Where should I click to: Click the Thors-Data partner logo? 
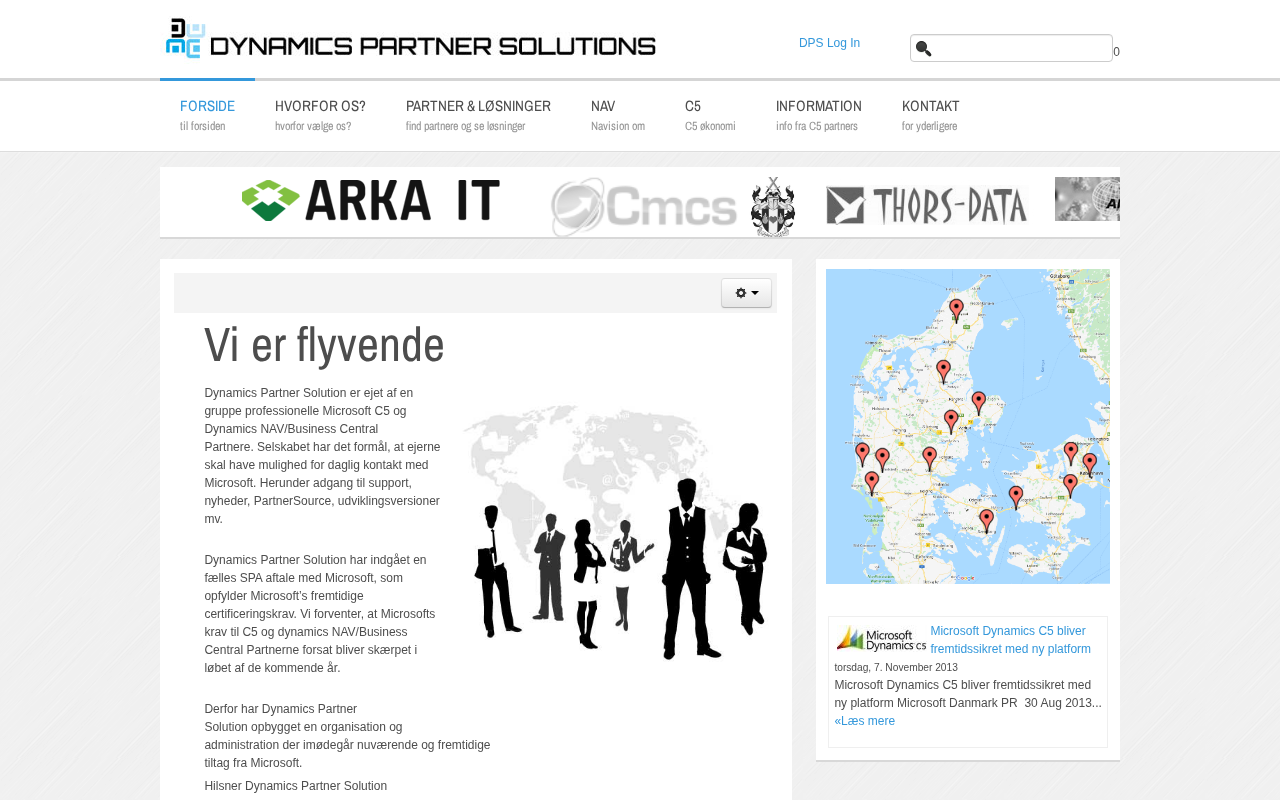(x=927, y=206)
